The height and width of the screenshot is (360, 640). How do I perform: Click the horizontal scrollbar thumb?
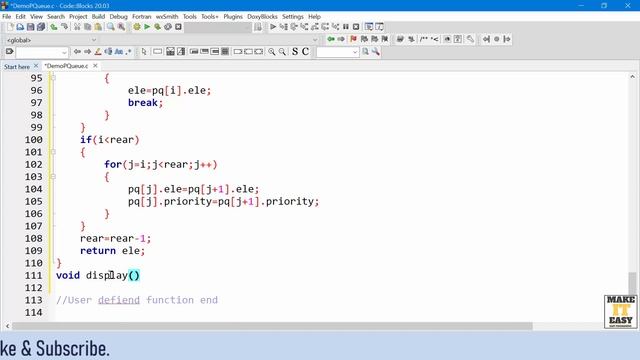272,326
